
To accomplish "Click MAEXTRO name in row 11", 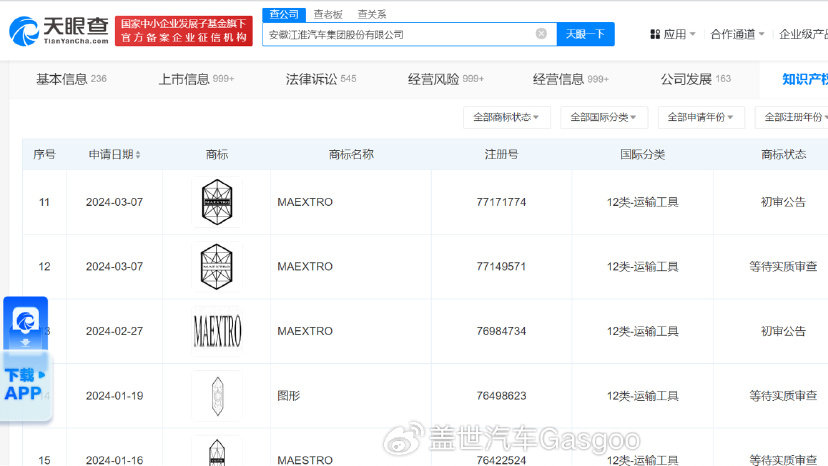I will coord(305,202).
